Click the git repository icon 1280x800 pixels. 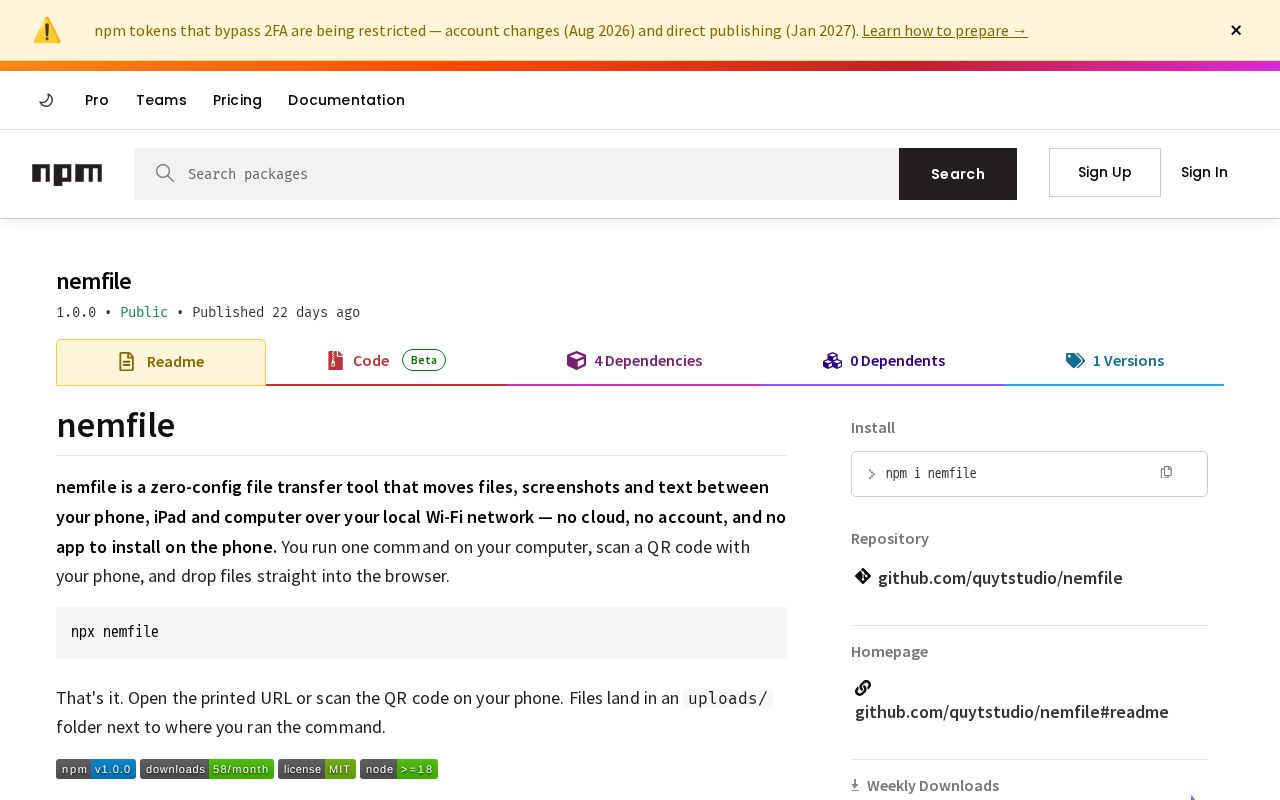[x=863, y=577]
